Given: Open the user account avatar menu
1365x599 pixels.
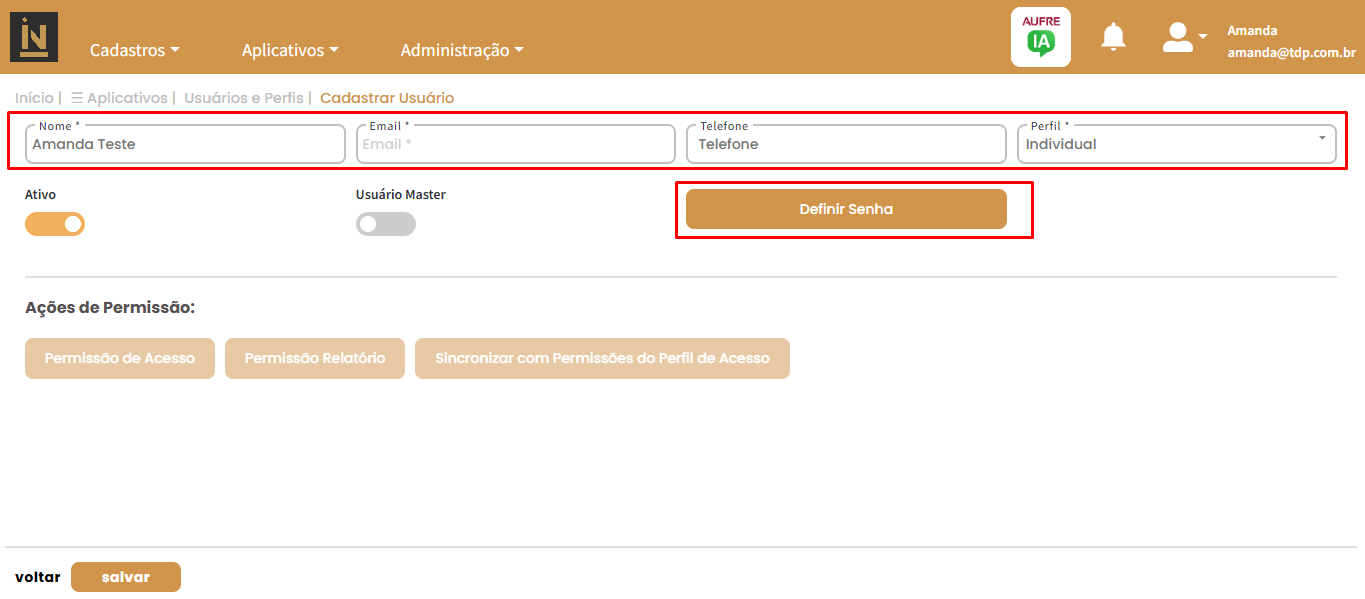Looking at the screenshot, I should pyautogui.click(x=1183, y=38).
